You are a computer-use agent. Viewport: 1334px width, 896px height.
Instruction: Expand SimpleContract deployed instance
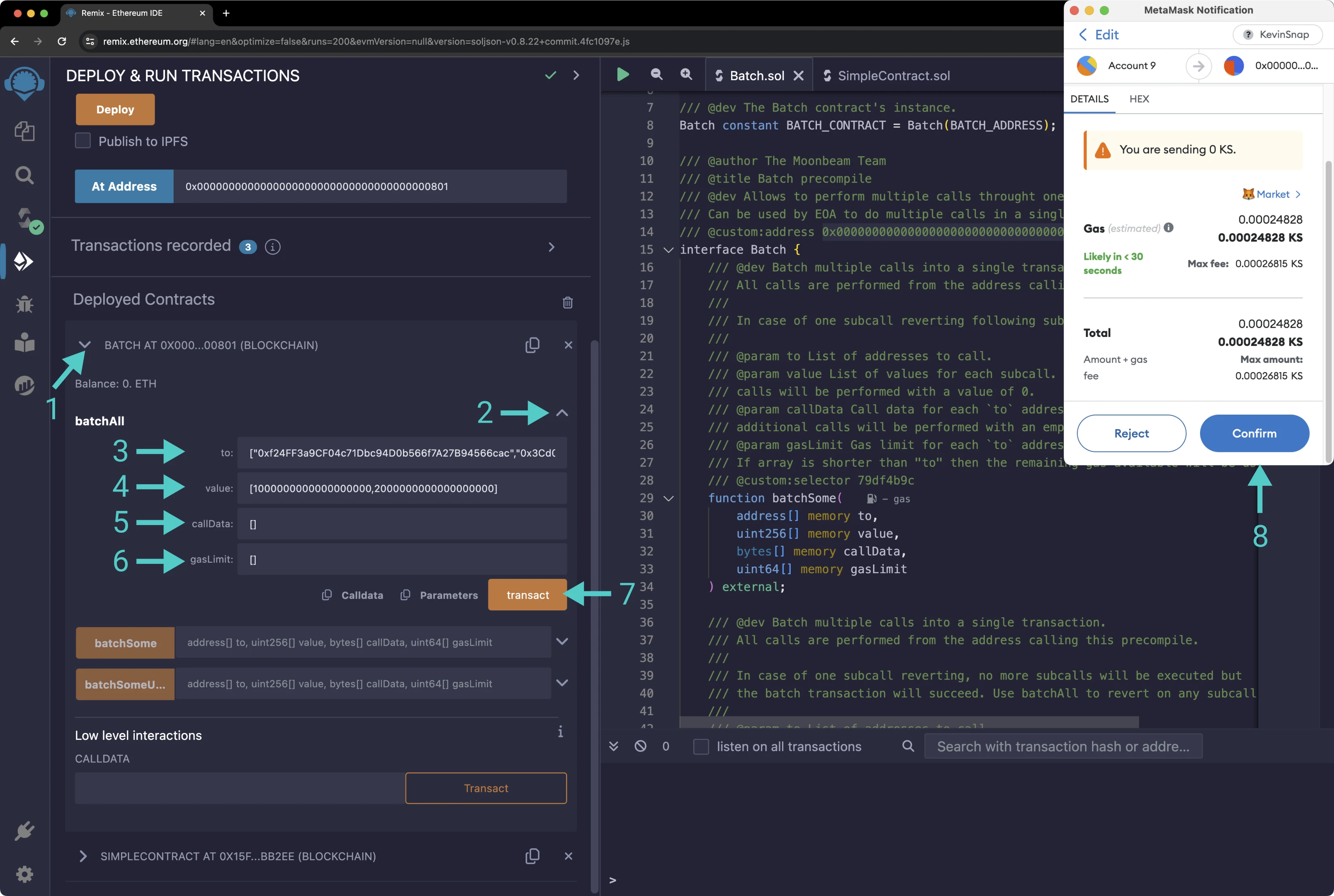83,856
